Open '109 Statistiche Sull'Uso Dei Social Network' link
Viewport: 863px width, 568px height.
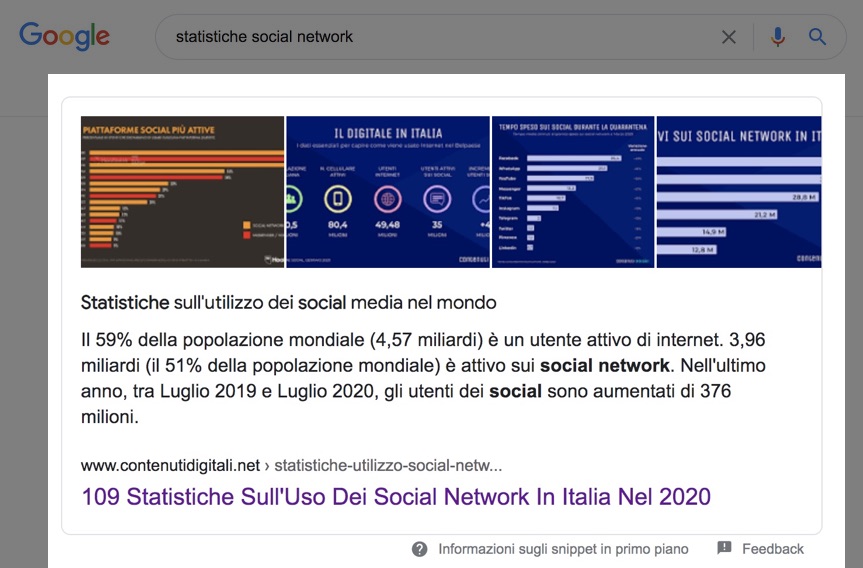(x=396, y=496)
